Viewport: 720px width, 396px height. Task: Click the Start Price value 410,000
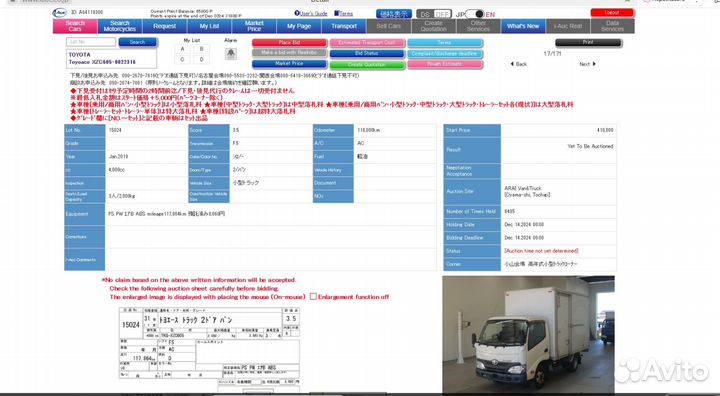point(605,130)
